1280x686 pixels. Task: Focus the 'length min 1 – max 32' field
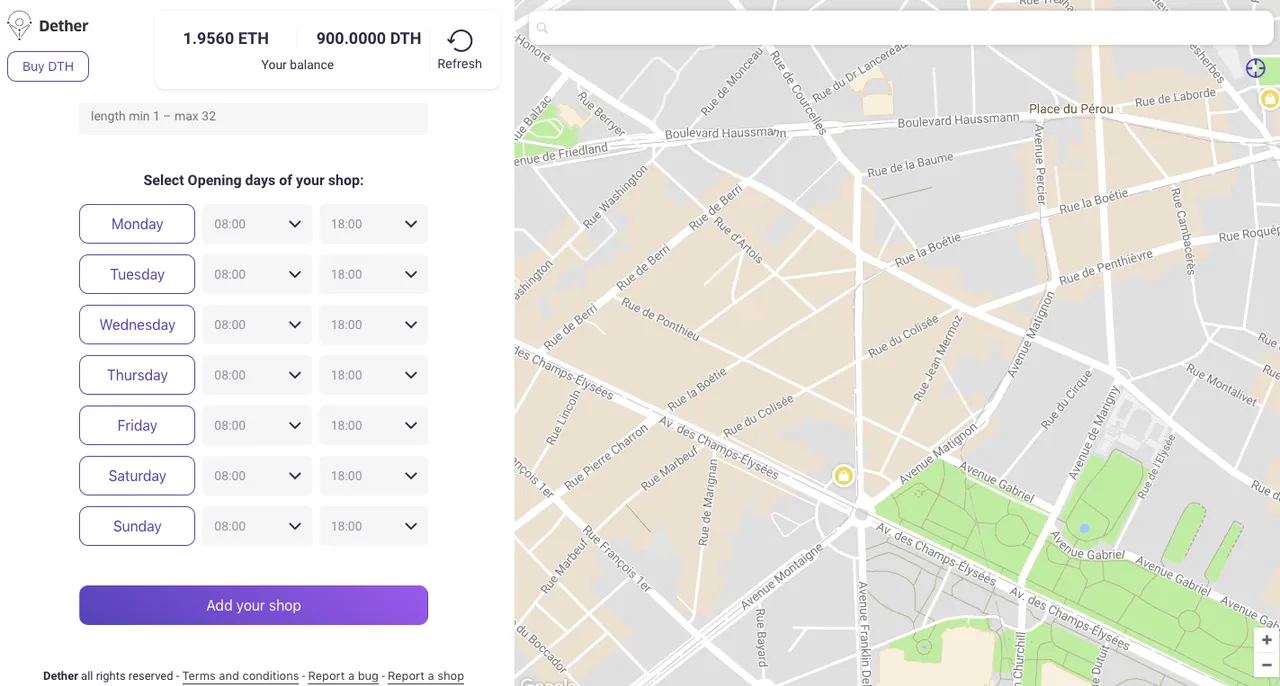click(254, 117)
